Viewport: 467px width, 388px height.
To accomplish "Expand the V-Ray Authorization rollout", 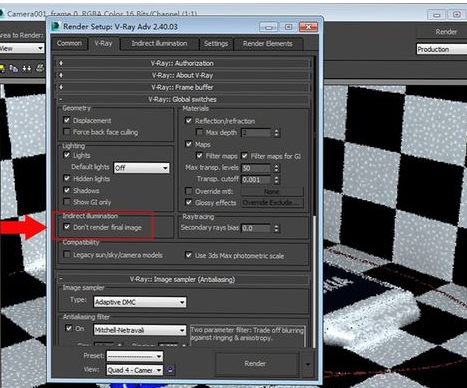I will (183, 63).
